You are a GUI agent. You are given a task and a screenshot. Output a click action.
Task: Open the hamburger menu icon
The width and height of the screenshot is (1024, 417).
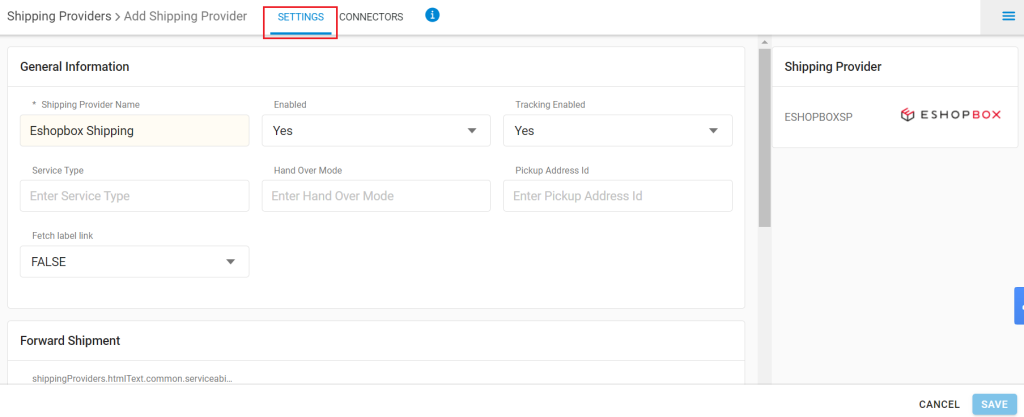pyautogui.click(x=1008, y=17)
